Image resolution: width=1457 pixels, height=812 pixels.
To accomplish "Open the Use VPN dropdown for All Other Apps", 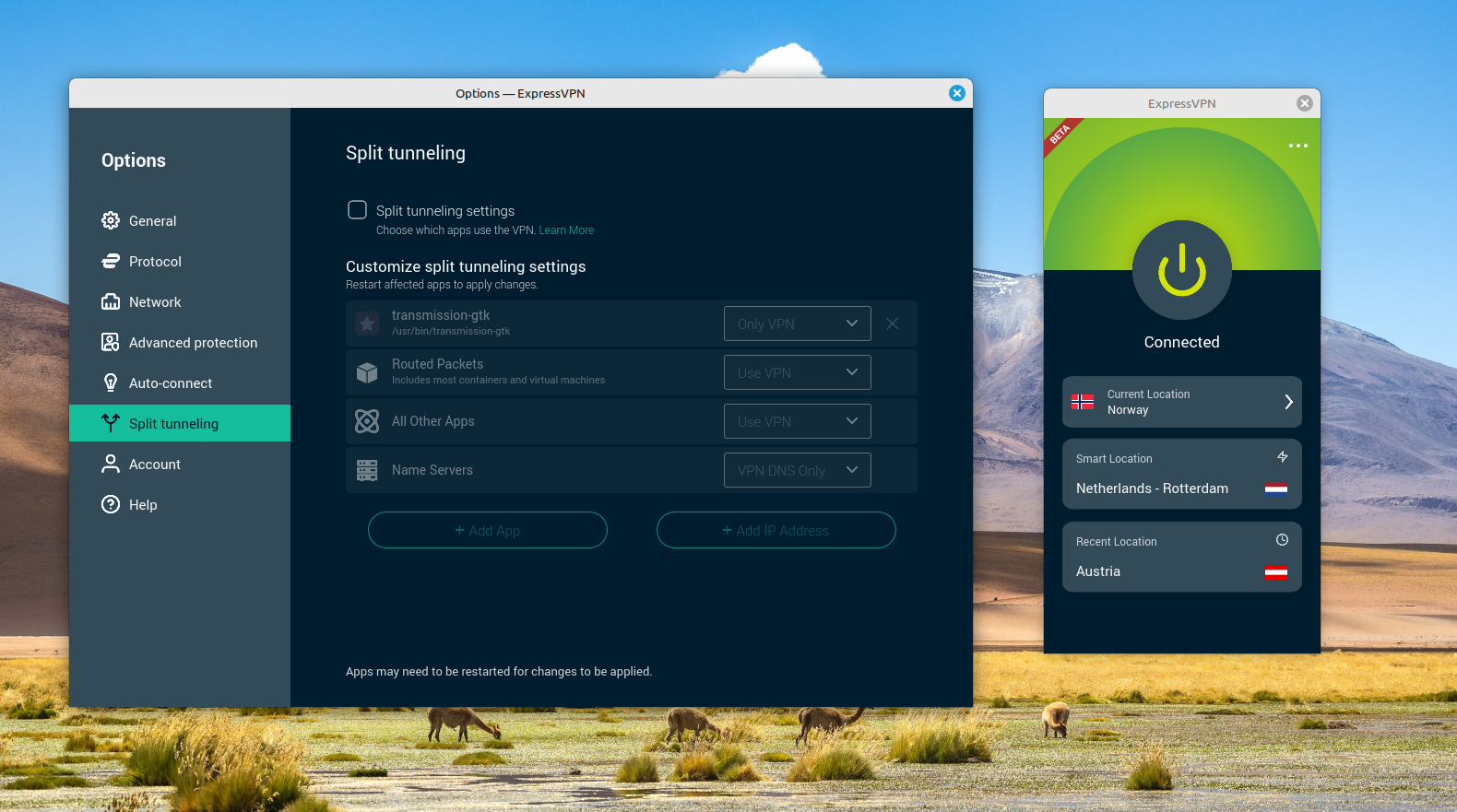I will click(798, 421).
